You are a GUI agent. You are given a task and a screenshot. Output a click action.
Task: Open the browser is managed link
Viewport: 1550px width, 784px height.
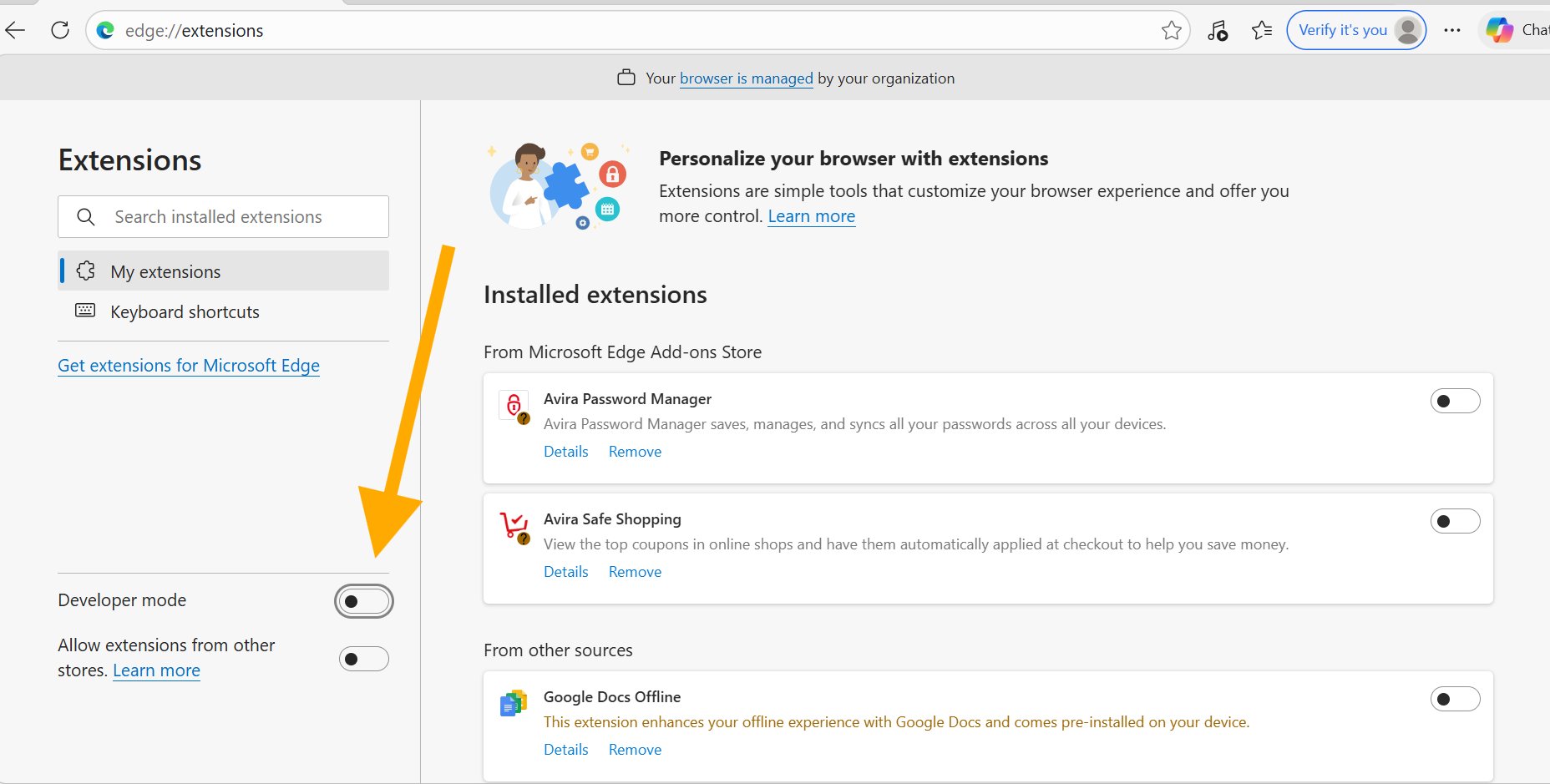pos(747,78)
